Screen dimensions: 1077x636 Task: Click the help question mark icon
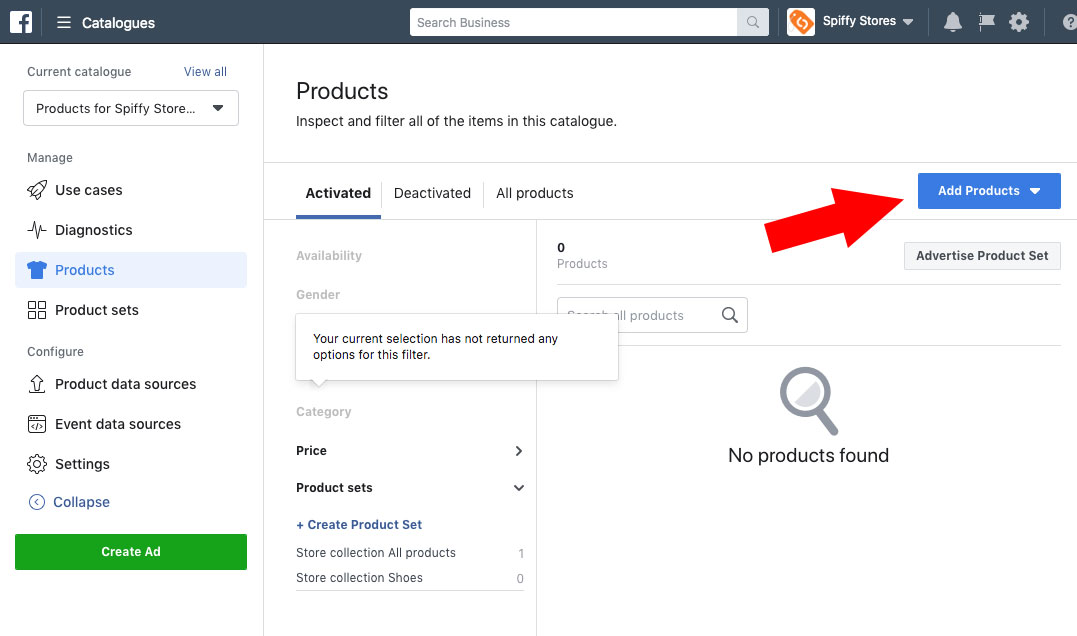pos(1069,22)
